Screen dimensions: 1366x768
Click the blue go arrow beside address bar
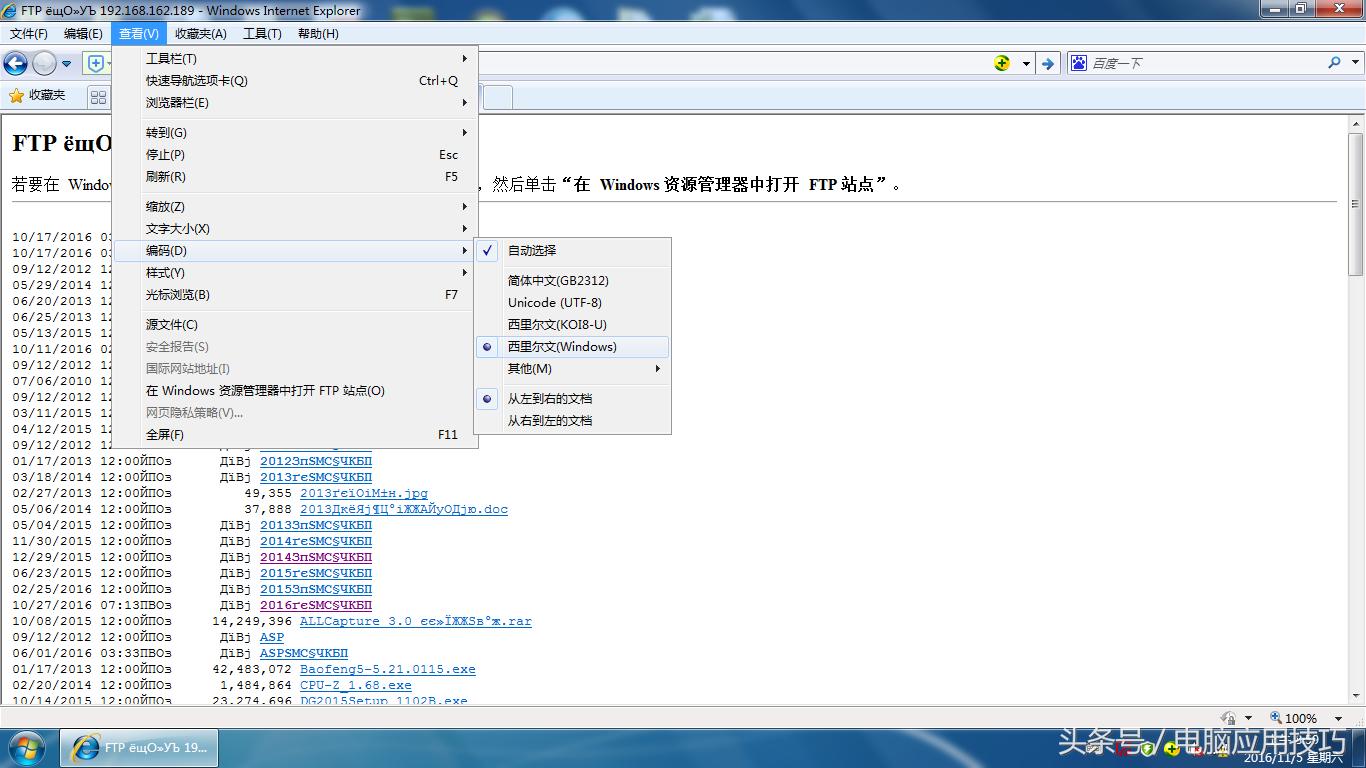pos(1047,62)
